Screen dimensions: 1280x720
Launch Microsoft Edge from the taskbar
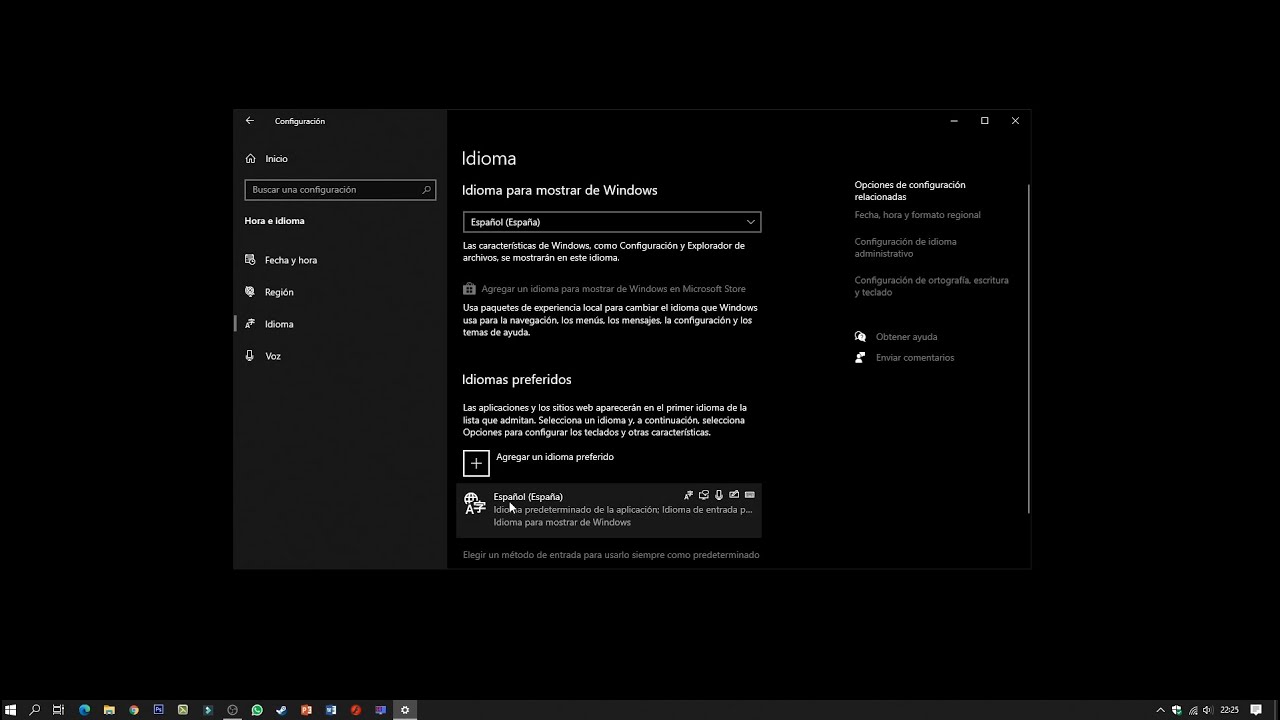(84, 710)
